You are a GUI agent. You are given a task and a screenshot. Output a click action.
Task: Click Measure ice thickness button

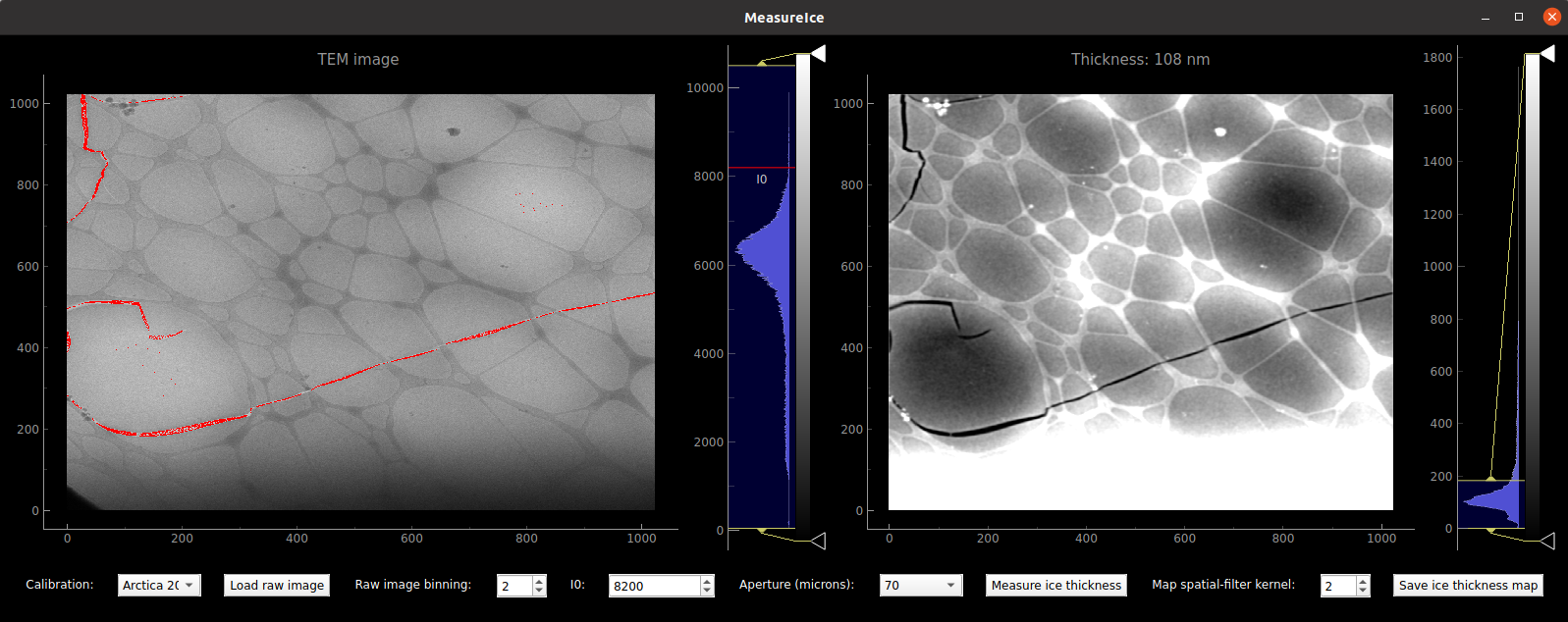[1055, 585]
